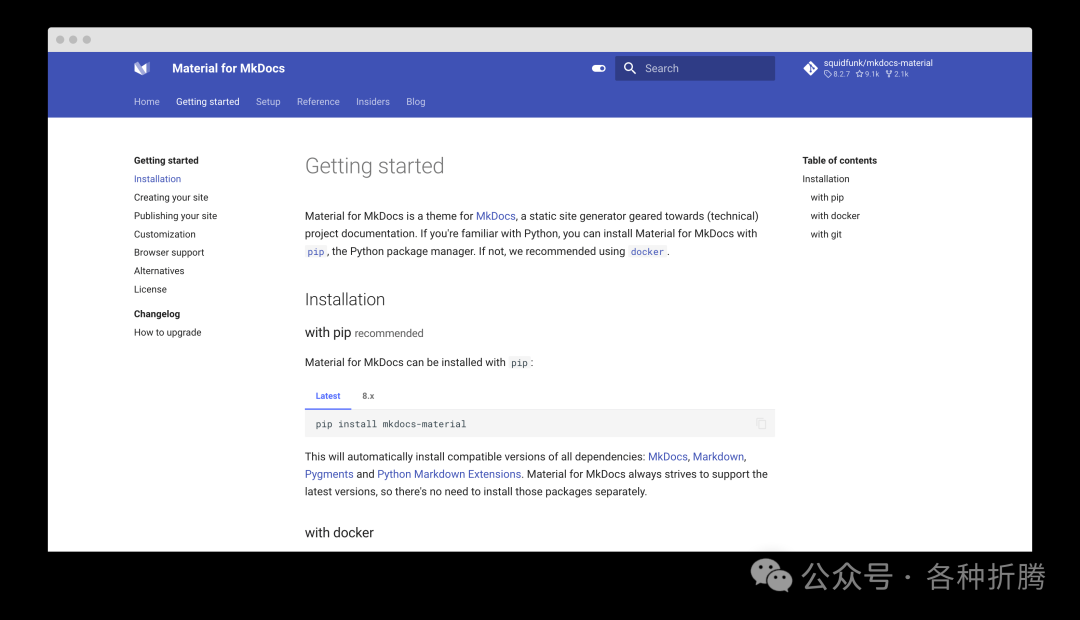The height and width of the screenshot is (620, 1080).
Task: Click the git repository diamond icon
Action: (811, 68)
